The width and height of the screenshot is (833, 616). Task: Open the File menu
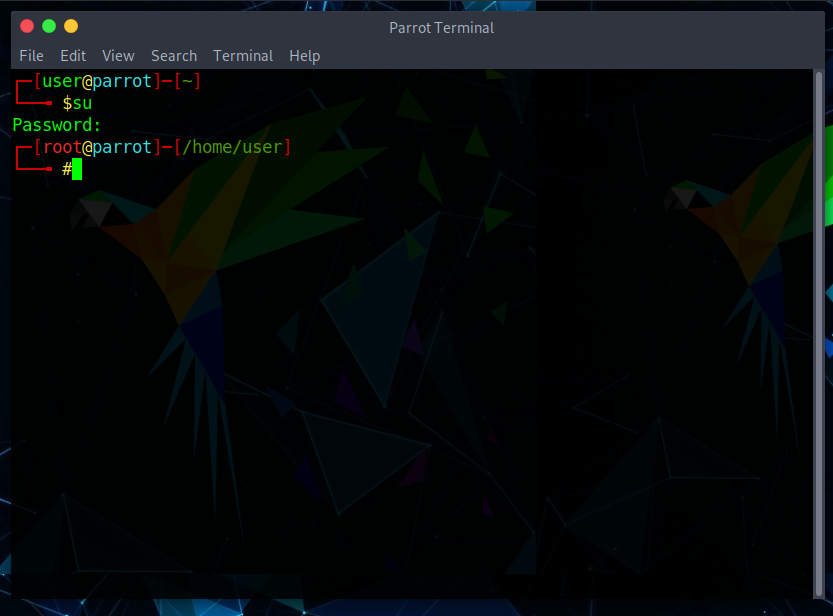31,56
